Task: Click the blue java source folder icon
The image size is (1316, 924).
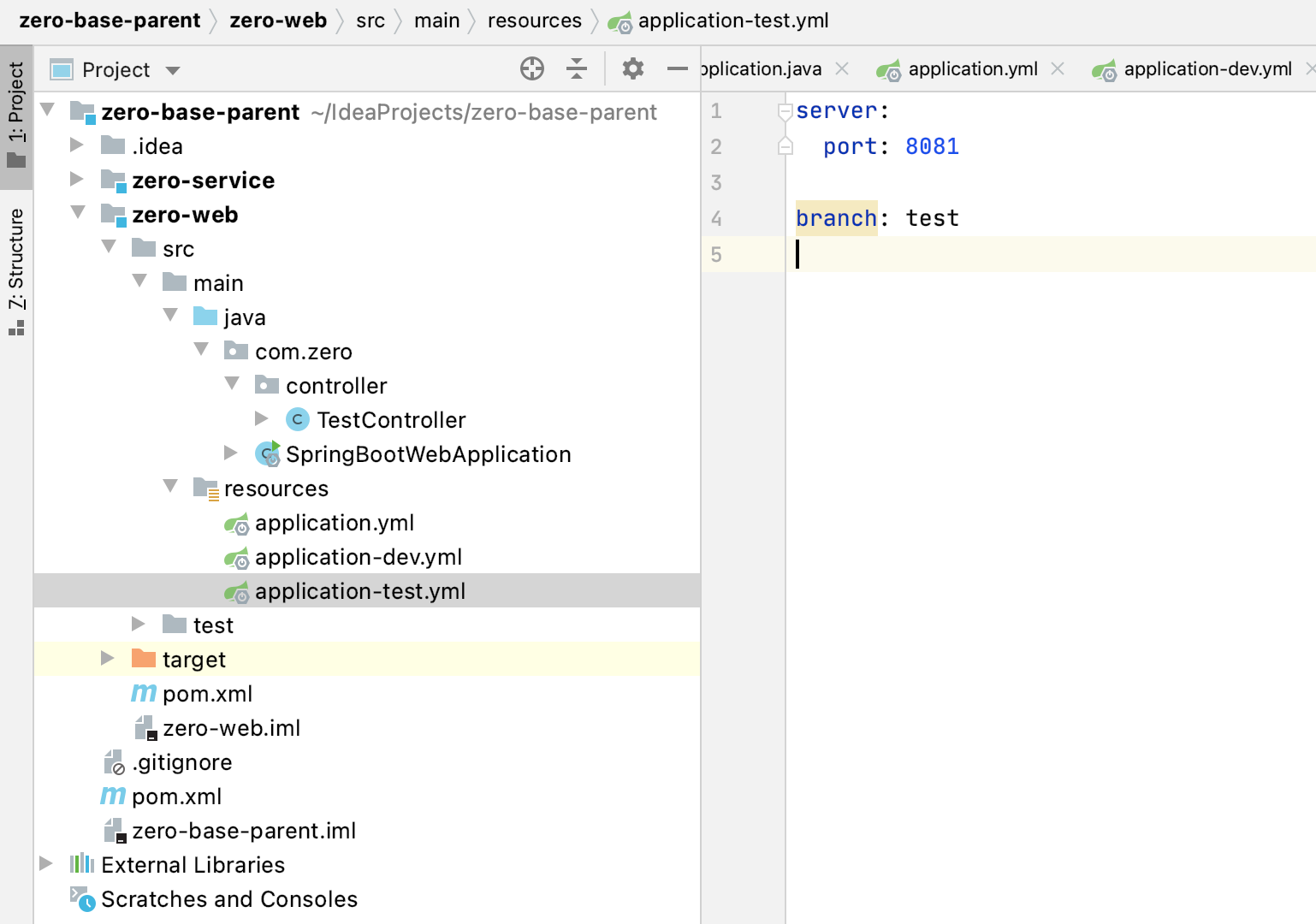Action: (x=205, y=316)
